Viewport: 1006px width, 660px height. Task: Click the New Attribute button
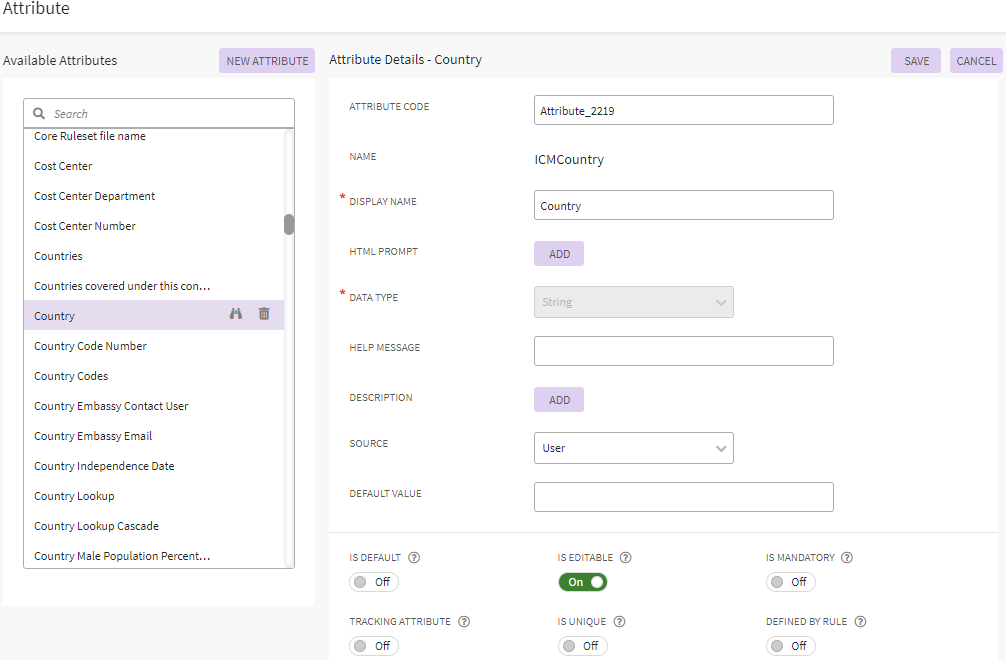(x=267, y=61)
